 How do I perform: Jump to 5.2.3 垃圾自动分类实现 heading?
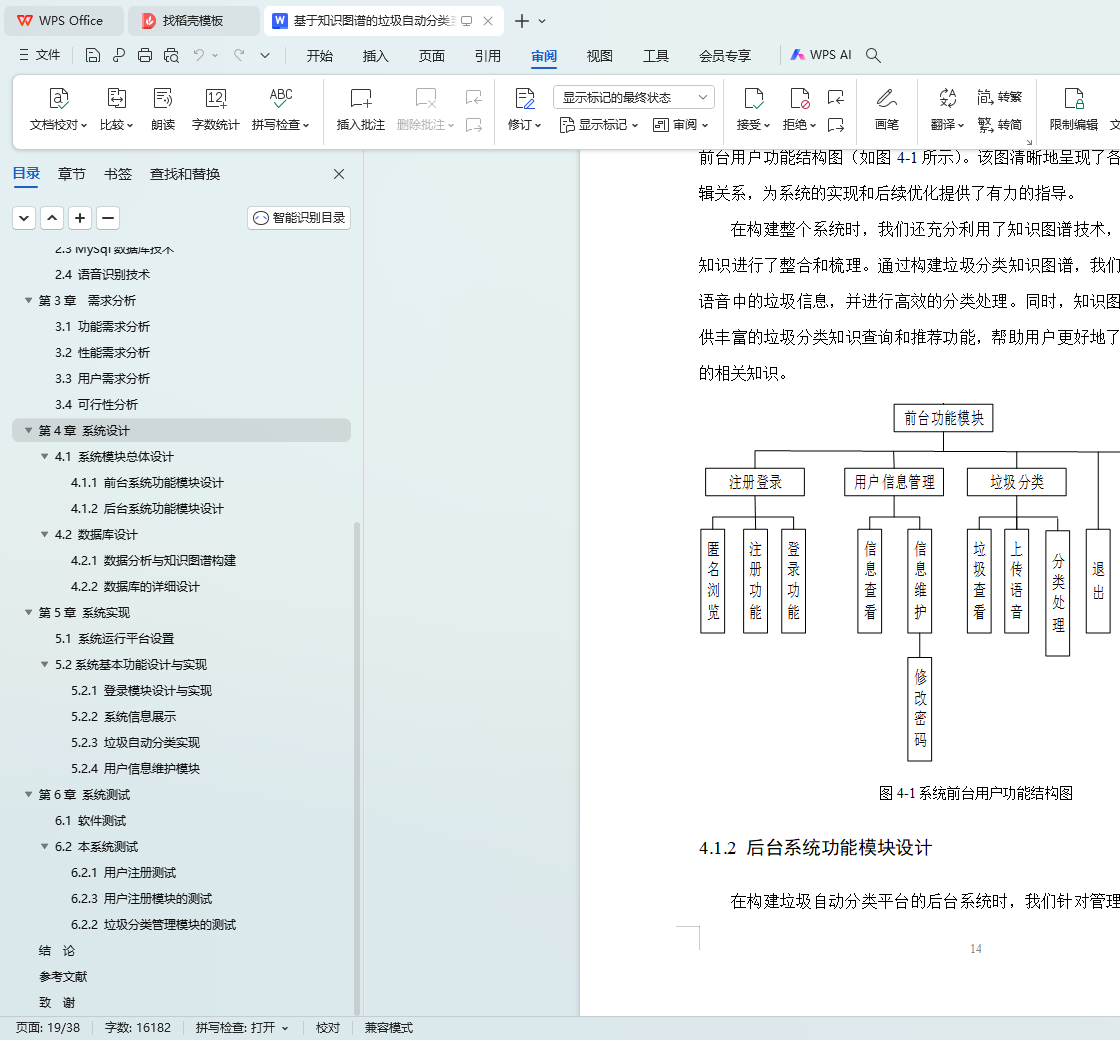tap(135, 743)
